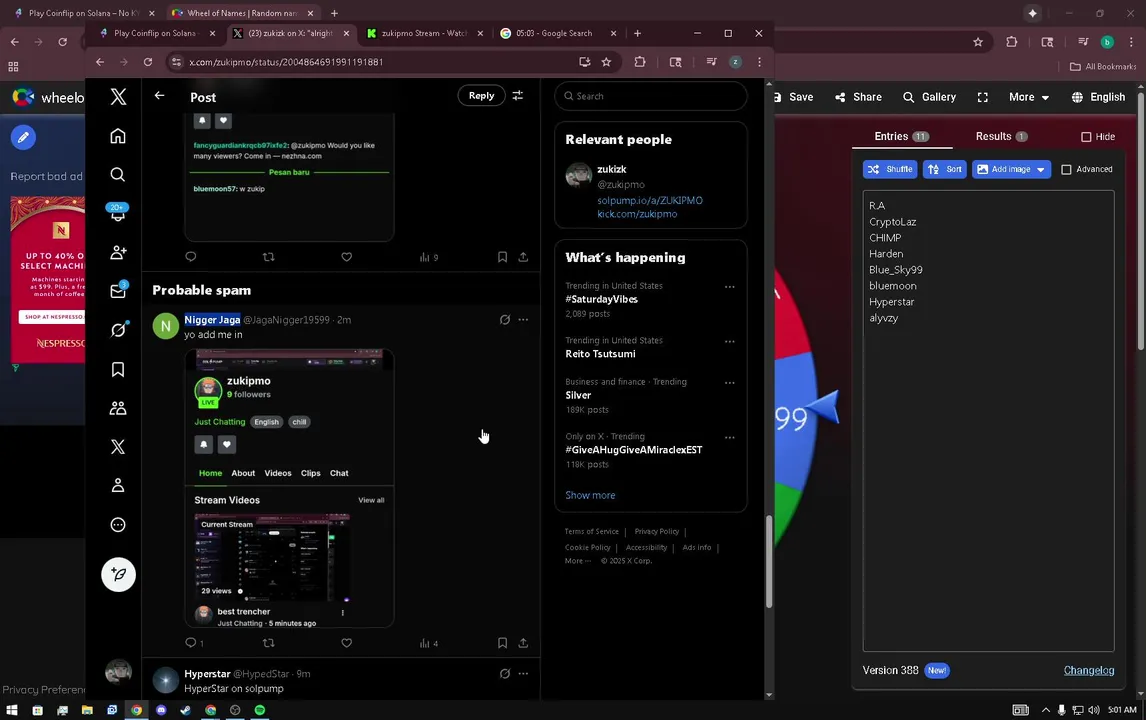Toggle fullscreen in Wheel of Names
1146x720 pixels.
click(x=982, y=97)
